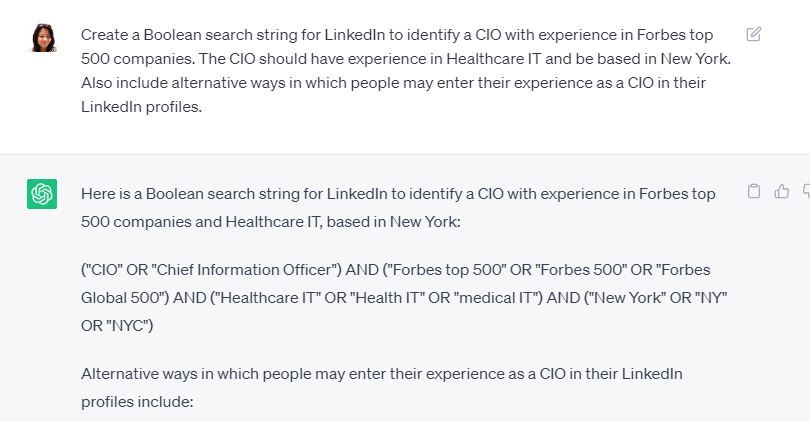Screen dimensions: 810x421
Task: Click "LinkedIn profiles." ending the user prompt
Action: point(141,107)
